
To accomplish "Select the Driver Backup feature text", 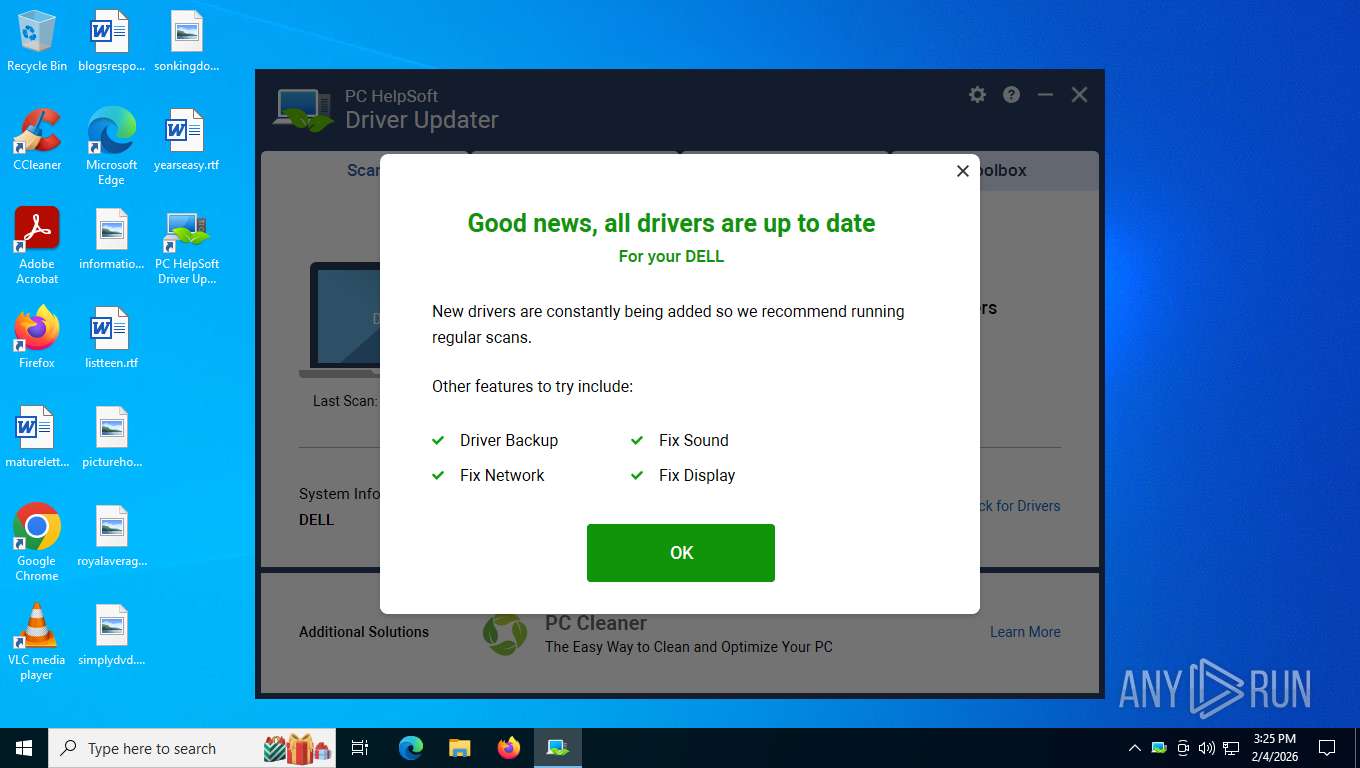I will [x=509, y=440].
